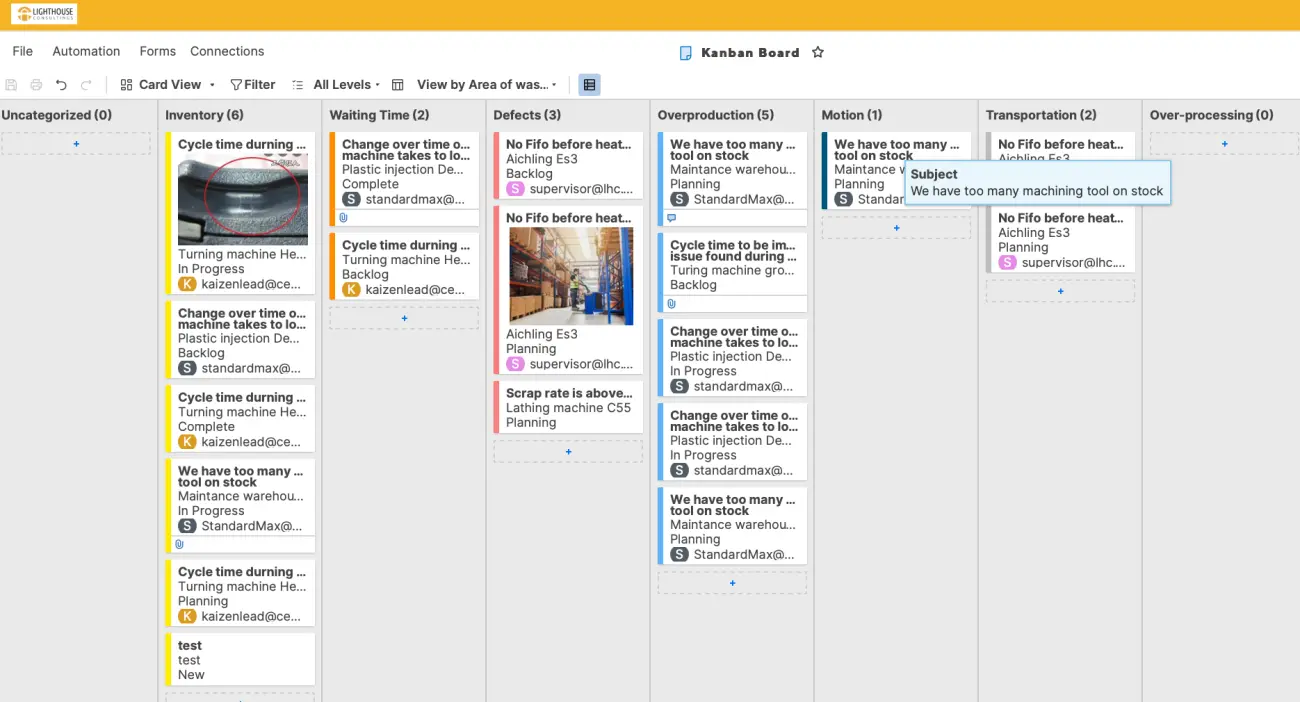Click the Save icon in the toolbar
The image size is (1300, 702).
click(x=12, y=85)
